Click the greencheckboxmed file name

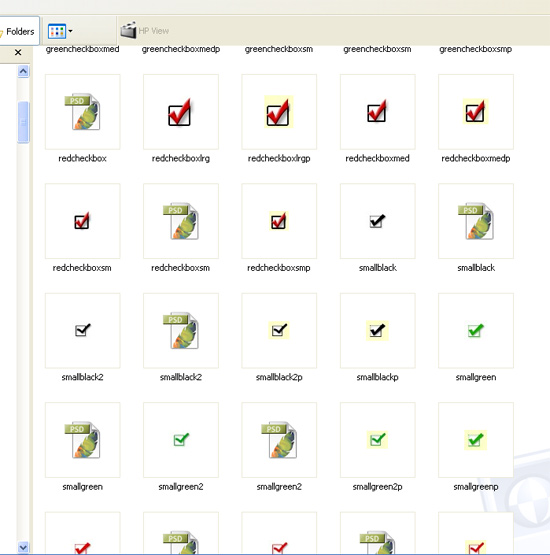click(82, 49)
